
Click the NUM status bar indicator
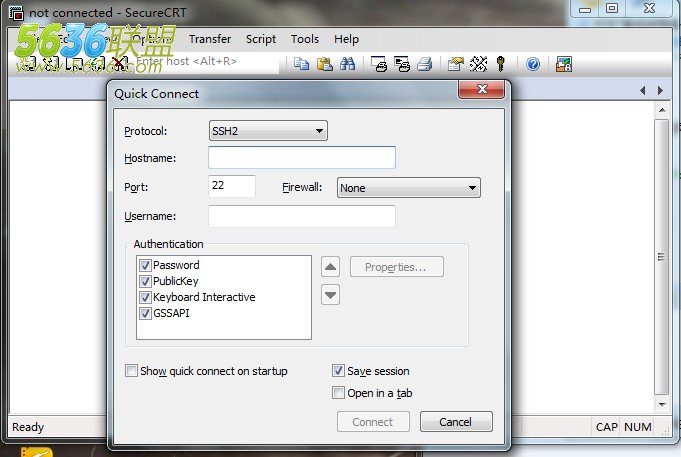[638, 427]
